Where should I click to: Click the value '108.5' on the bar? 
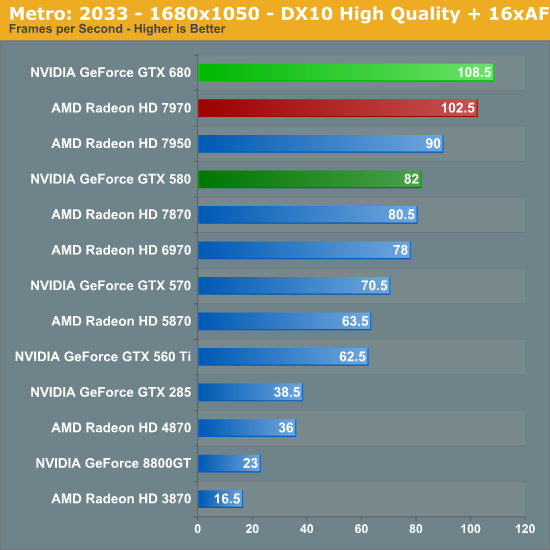click(x=474, y=73)
